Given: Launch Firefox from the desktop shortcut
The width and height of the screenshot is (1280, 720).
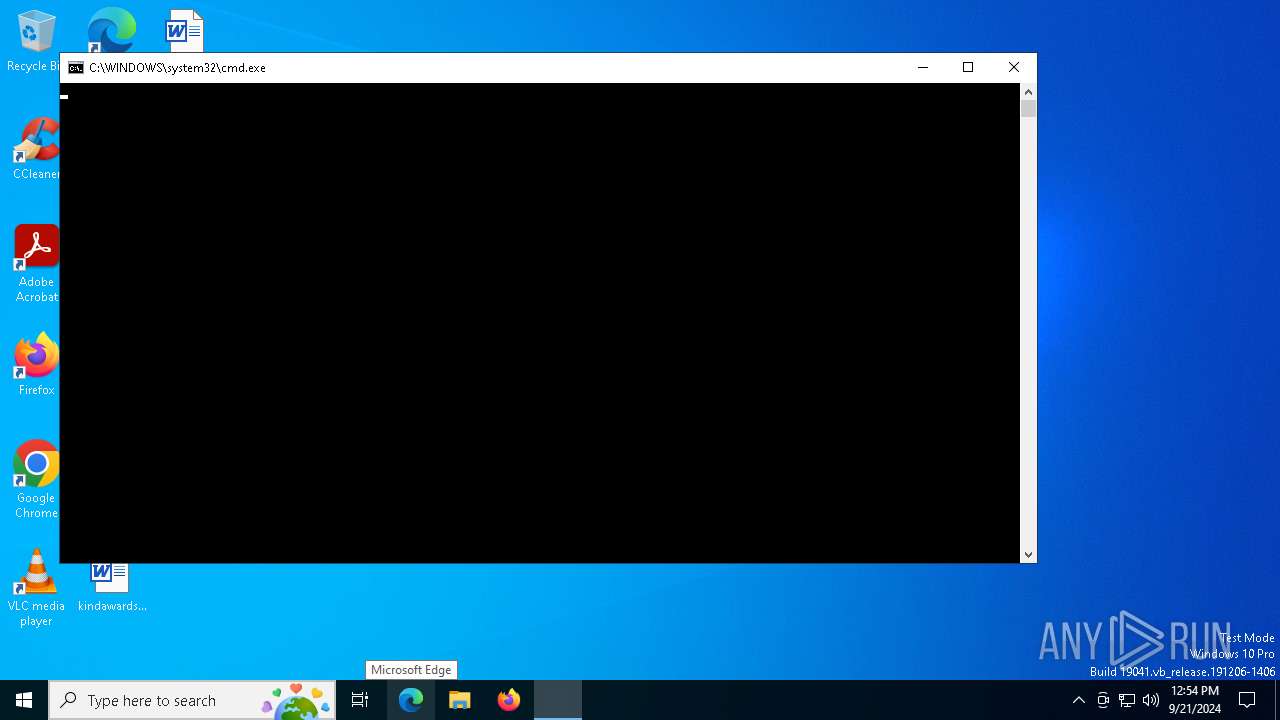Looking at the screenshot, I should [36, 364].
